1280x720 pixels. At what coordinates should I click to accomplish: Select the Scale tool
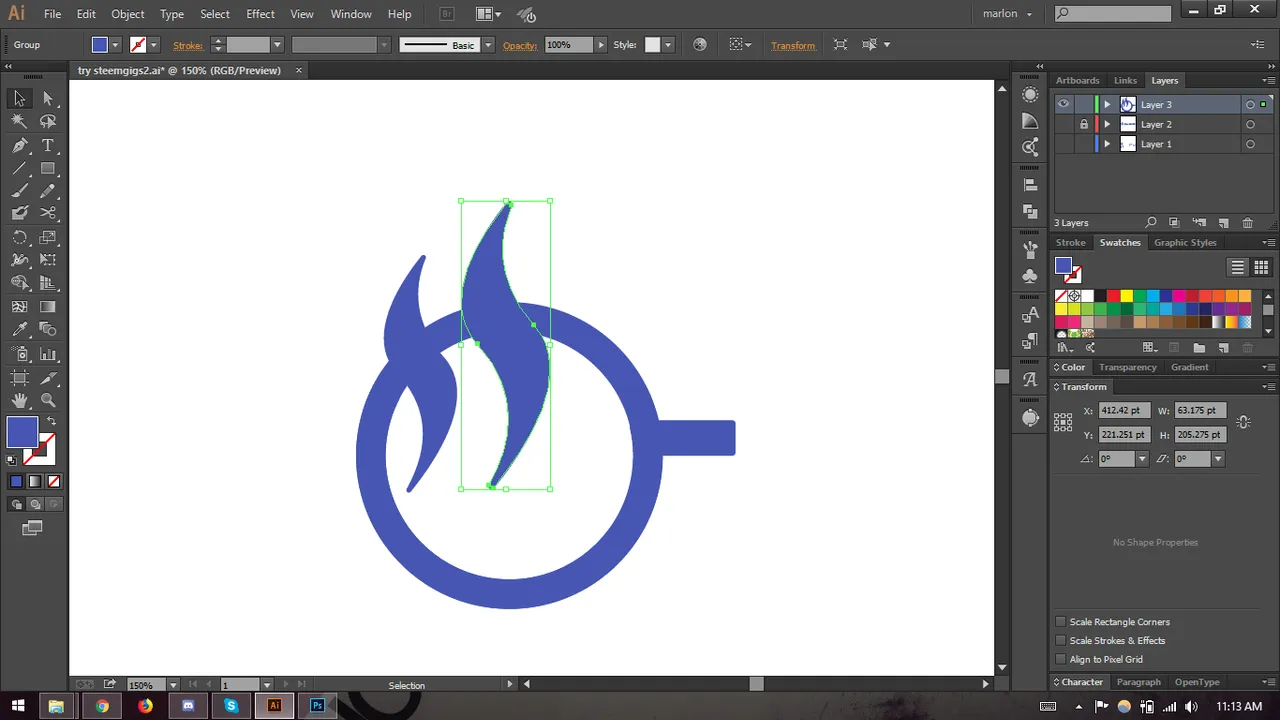[x=48, y=237]
